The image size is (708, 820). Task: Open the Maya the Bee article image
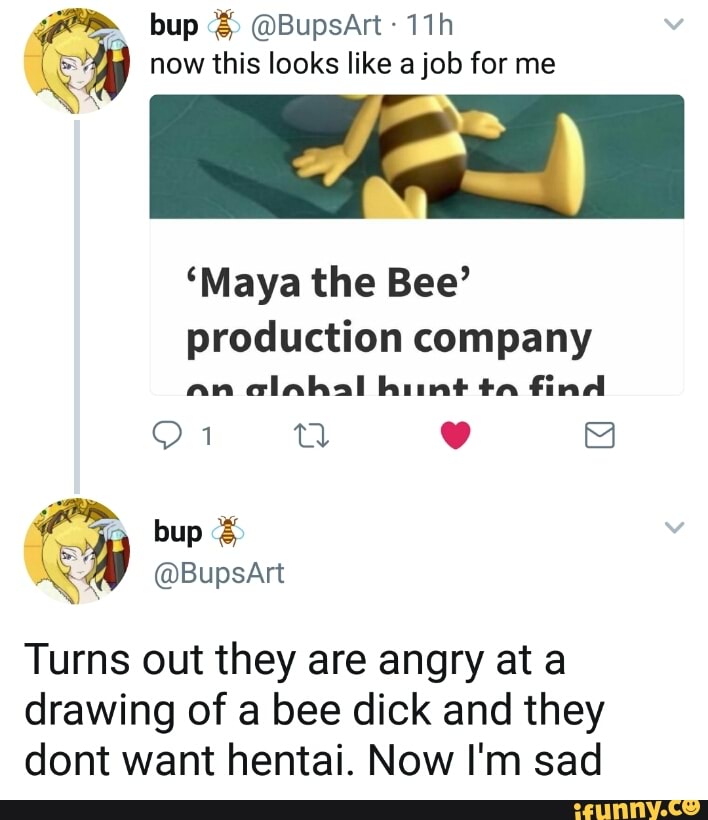[x=416, y=156]
